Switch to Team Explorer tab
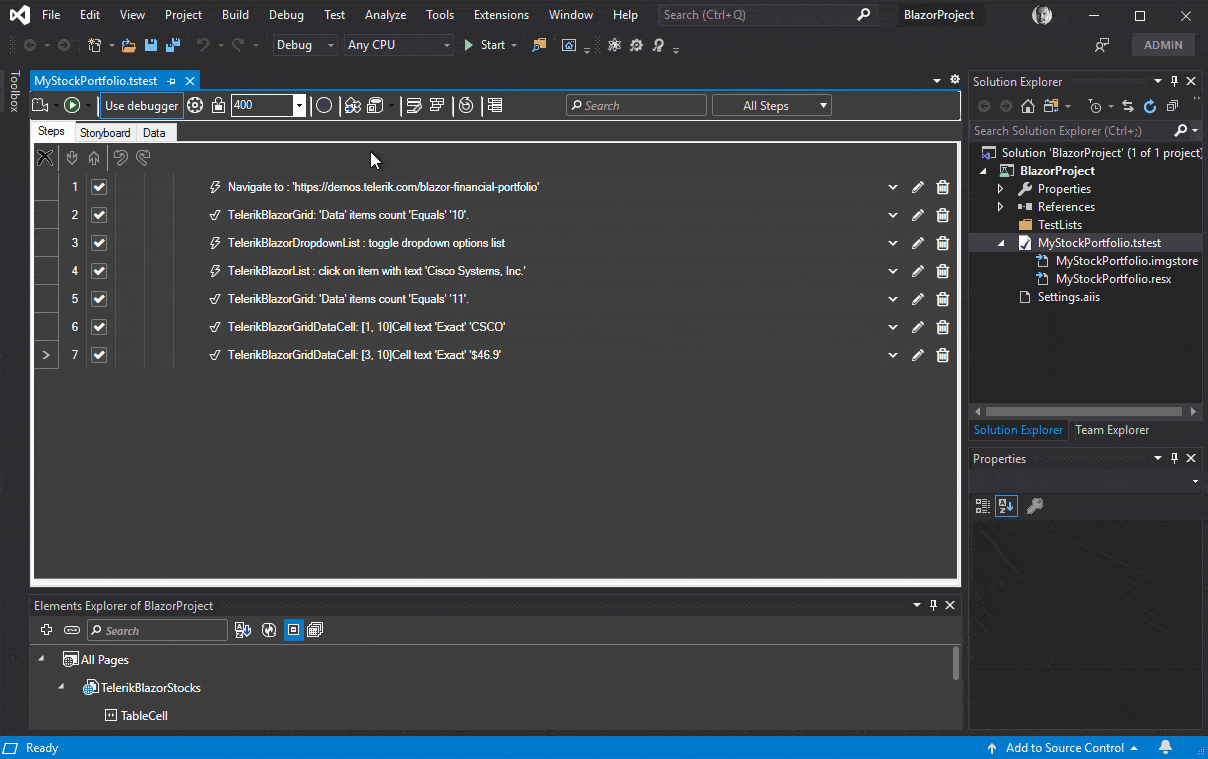Image resolution: width=1208 pixels, height=759 pixels. tap(1112, 430)
